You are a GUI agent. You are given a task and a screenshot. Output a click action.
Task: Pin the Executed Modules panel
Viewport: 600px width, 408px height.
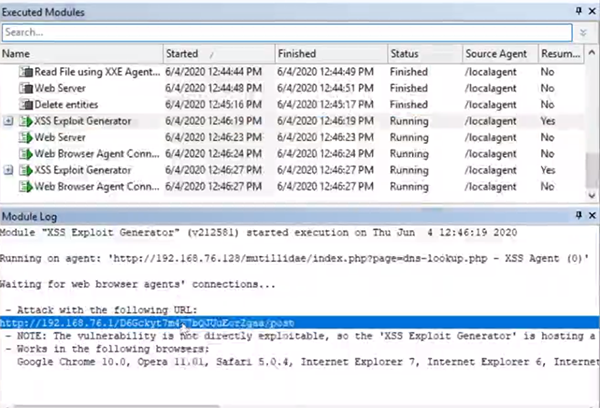click(579, 11)
